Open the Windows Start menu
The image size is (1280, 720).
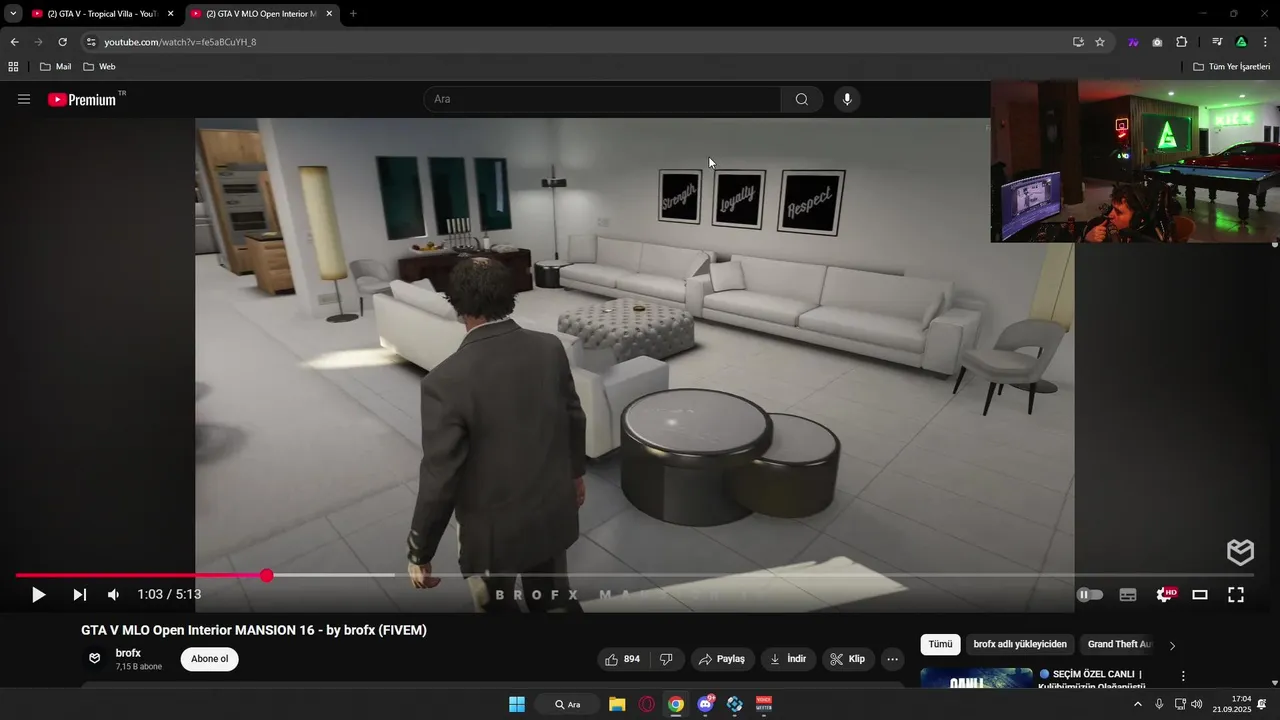tap(517, 704)
